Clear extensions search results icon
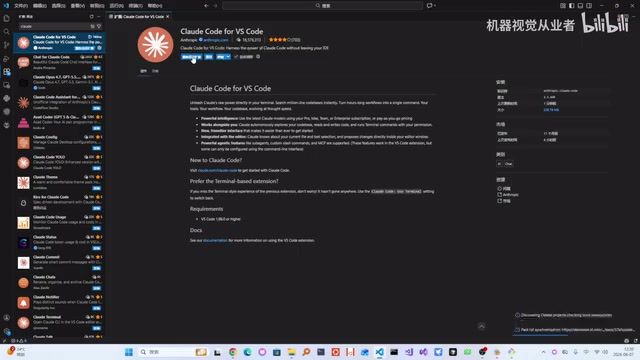640x360 pixels. [x=93, y=26]
